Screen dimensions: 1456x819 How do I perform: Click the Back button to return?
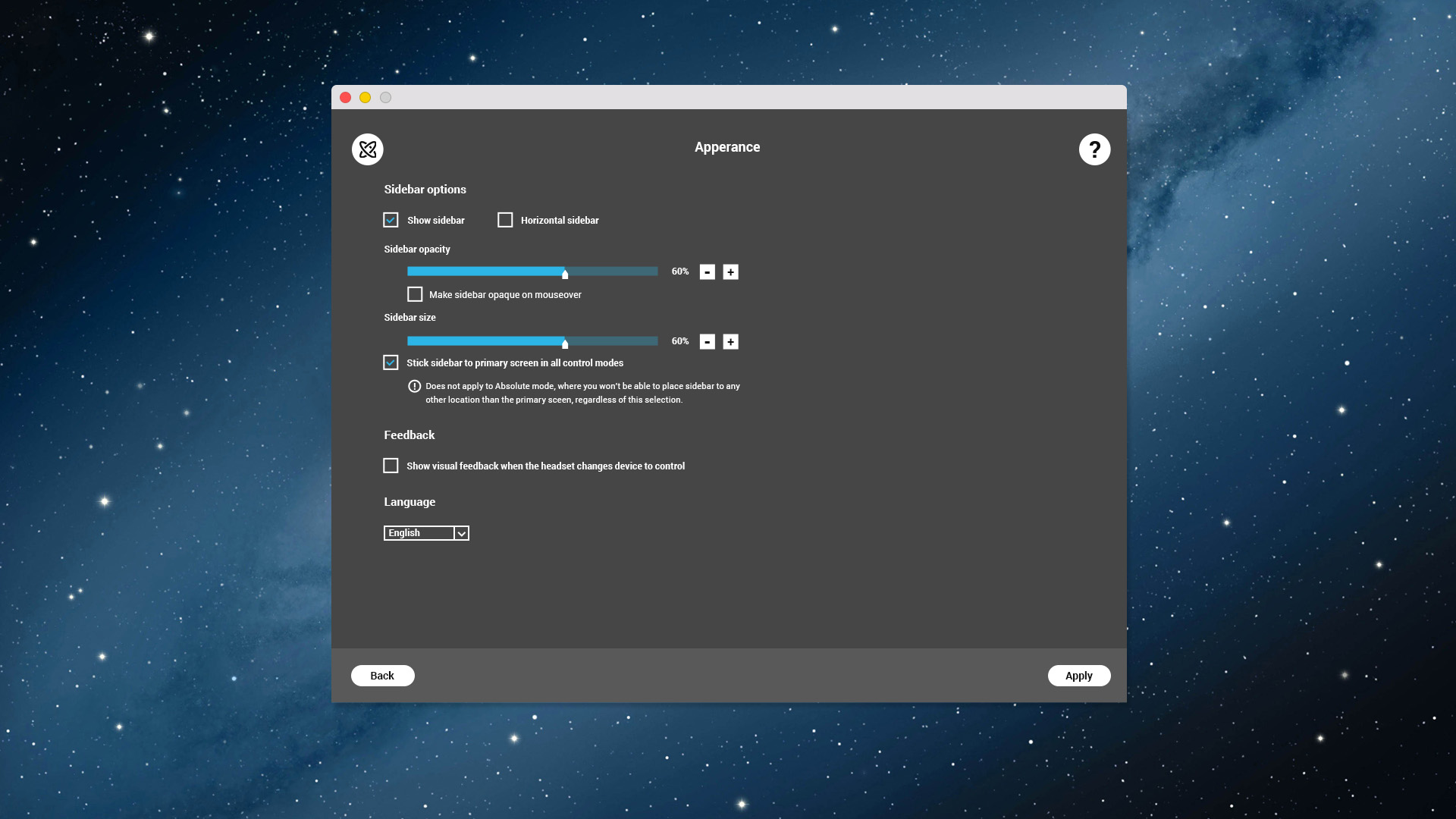tap(382, 675)
